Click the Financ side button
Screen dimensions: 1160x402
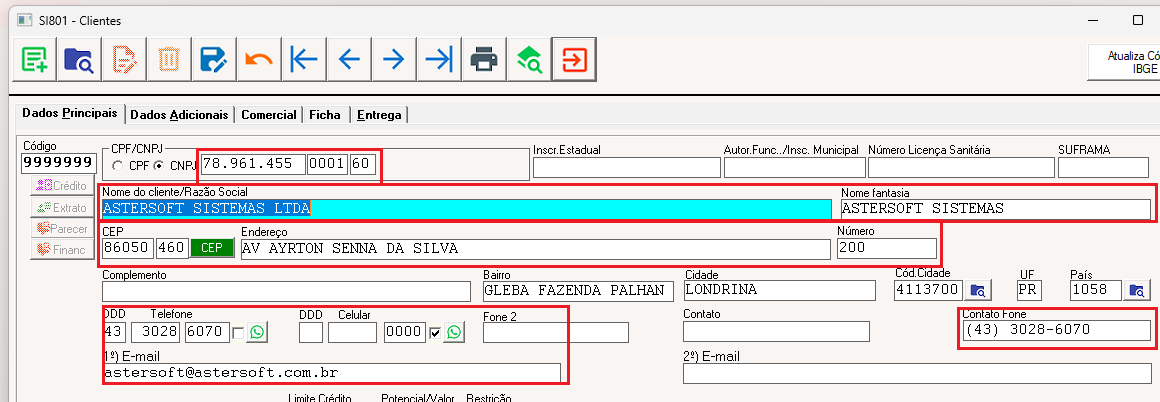62,250
